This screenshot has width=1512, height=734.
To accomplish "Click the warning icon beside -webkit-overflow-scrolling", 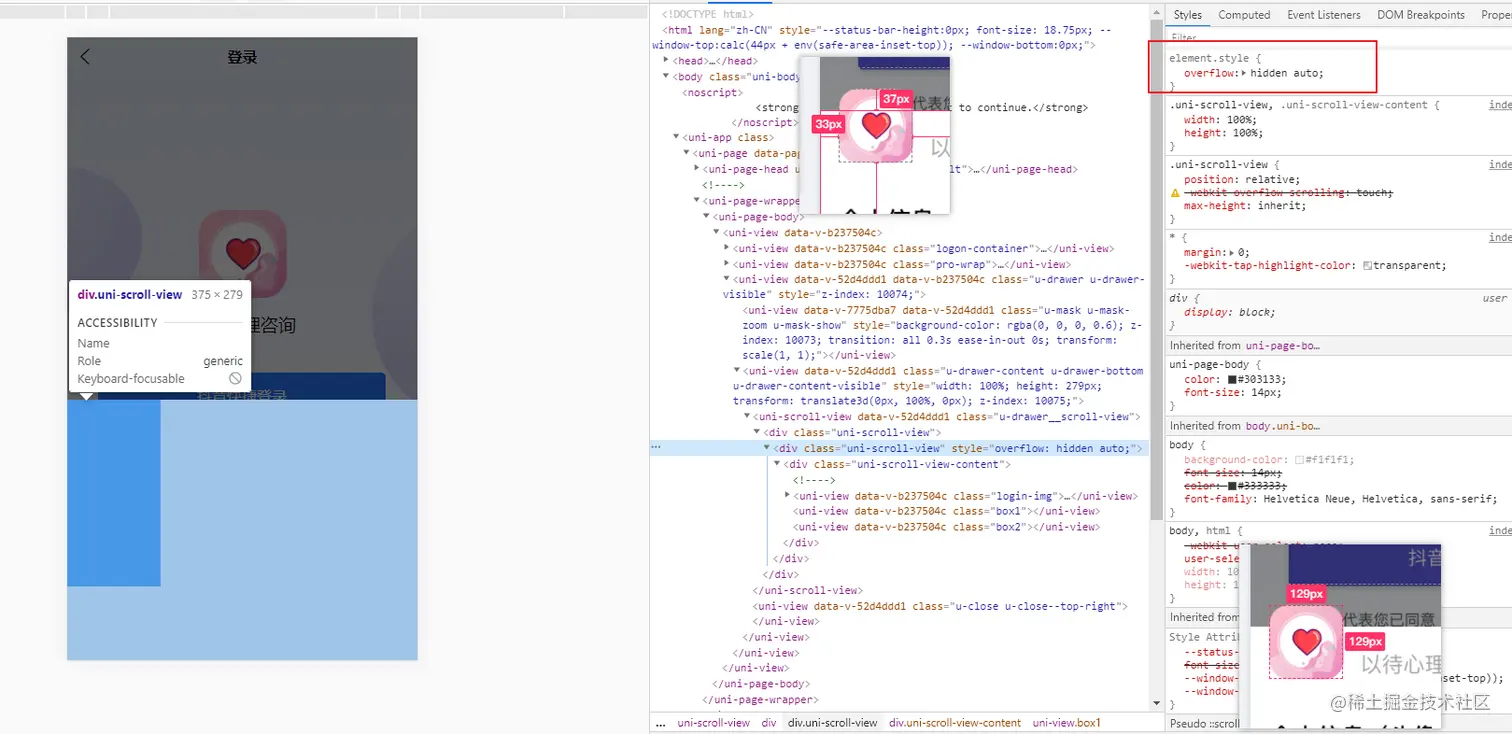I will coord(1176,192).
